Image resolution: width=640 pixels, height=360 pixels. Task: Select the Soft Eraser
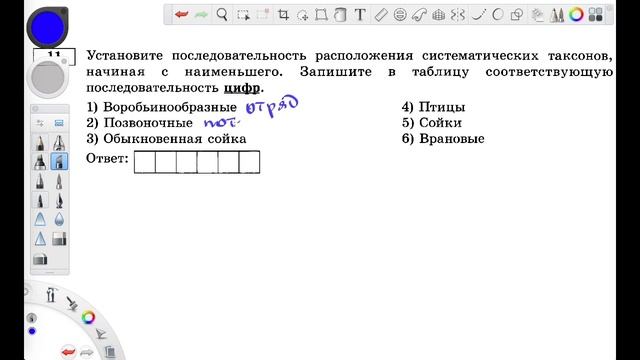40,259
